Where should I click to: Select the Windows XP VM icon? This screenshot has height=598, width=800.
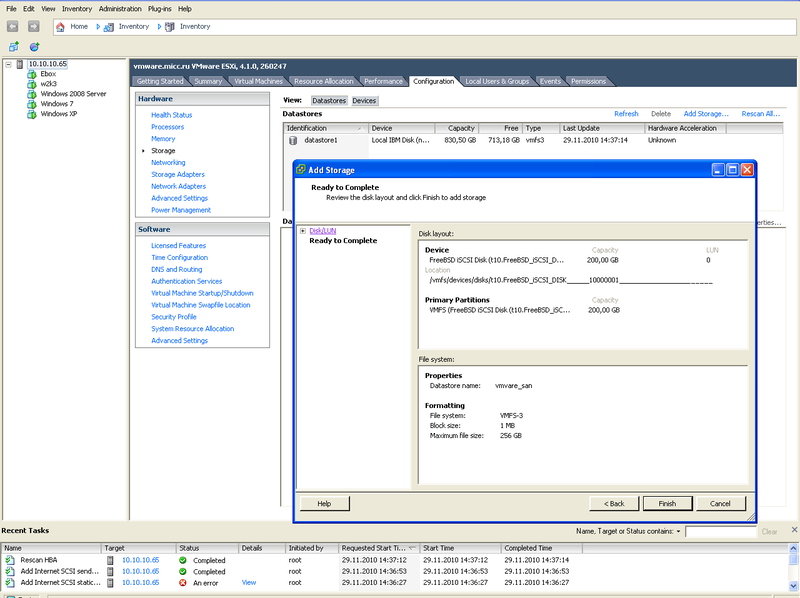coord(32,114)
